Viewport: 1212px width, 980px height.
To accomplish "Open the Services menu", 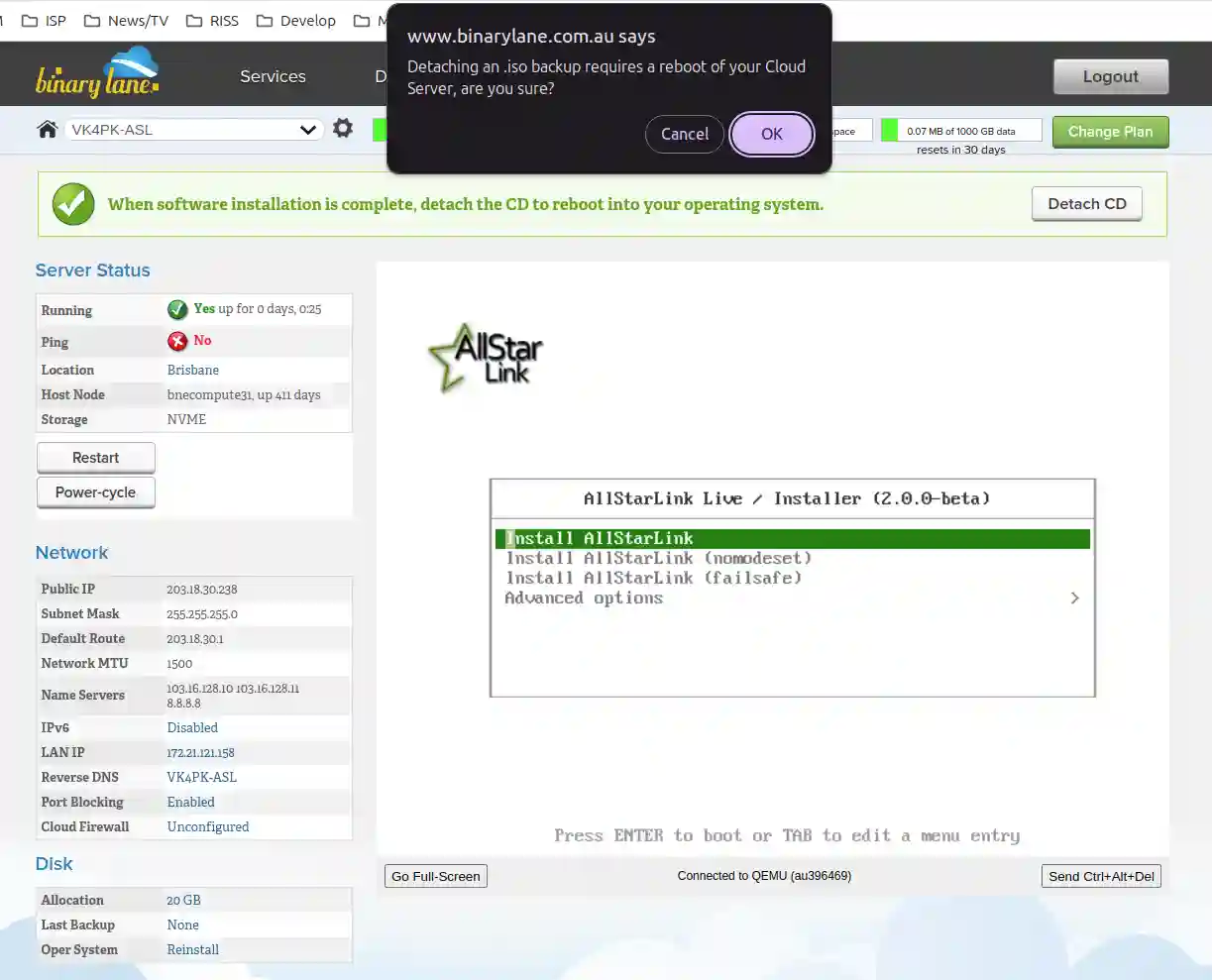I will coord(273,76).
